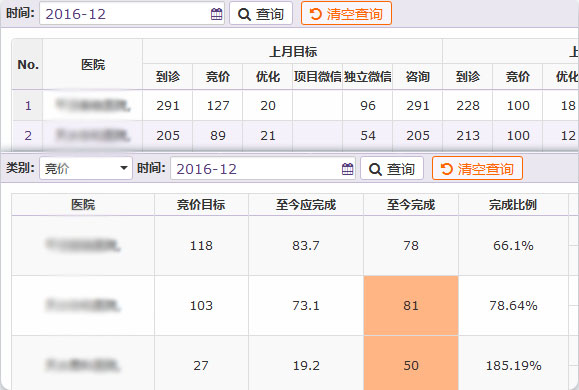Select the 至今完成 column header
The image size is (579, 390).
411,204
